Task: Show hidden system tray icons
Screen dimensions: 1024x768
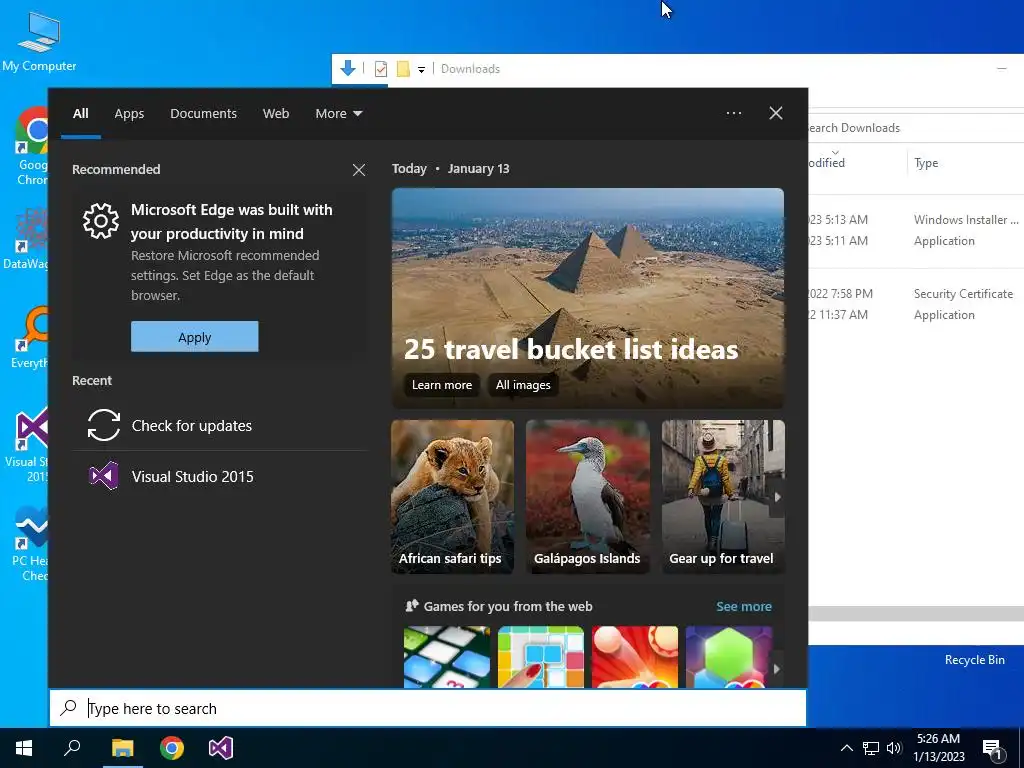Action: tap(846, 748)
